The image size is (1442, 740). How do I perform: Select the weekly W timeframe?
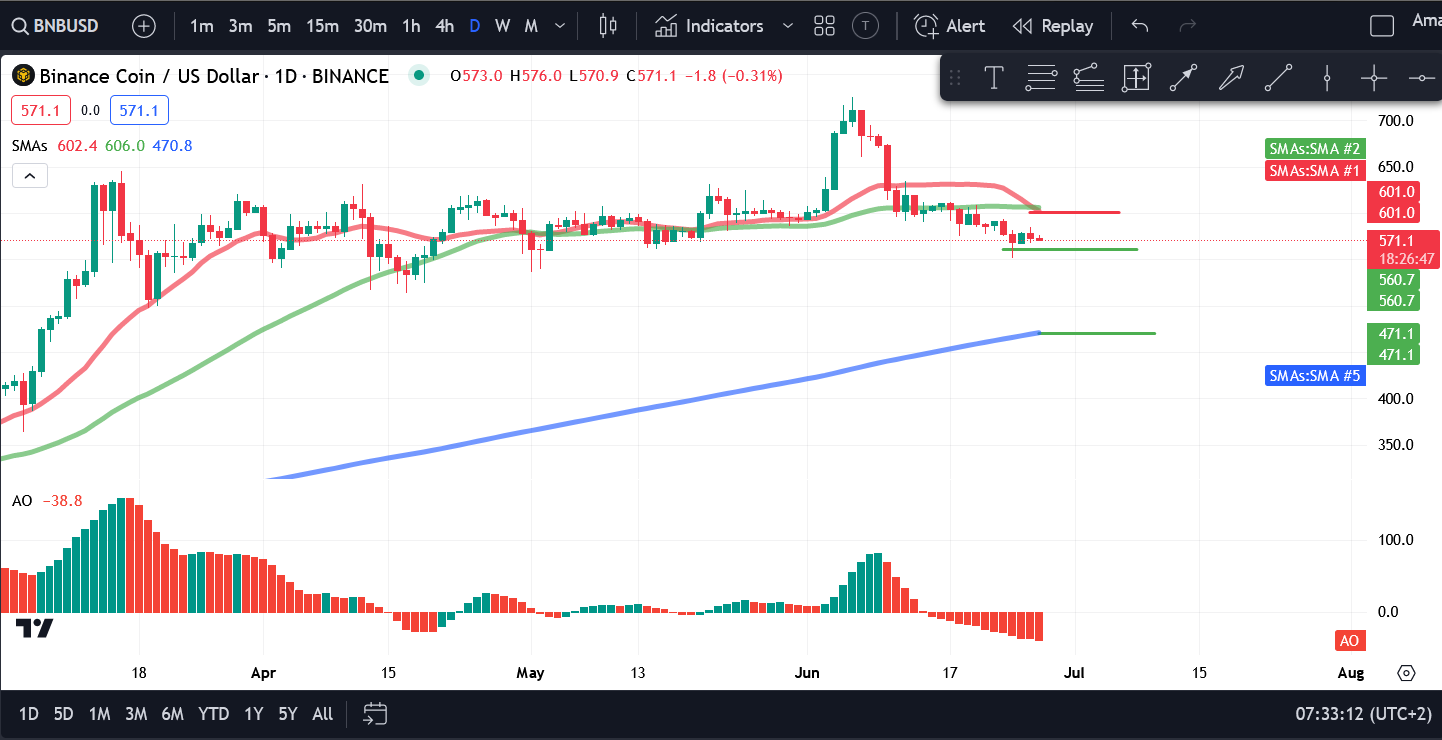click(x=502, y=26)
